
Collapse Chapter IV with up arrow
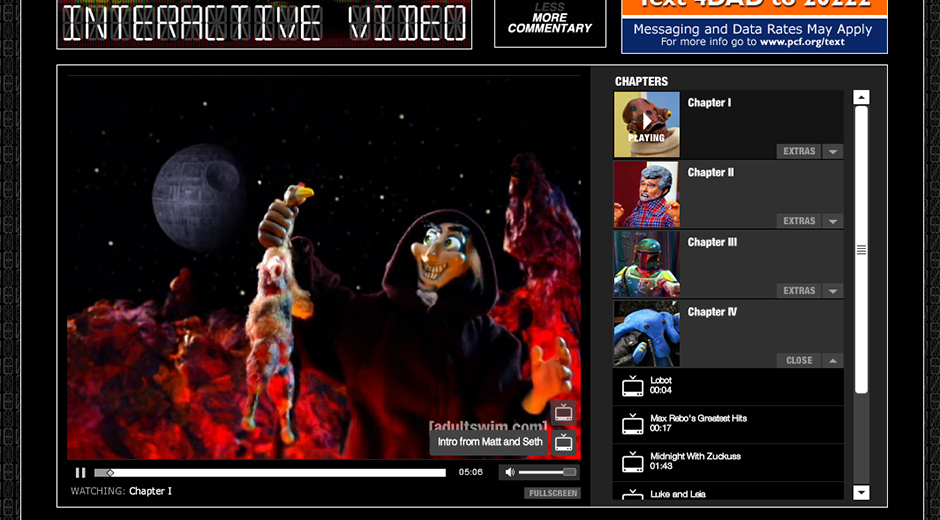pos(833,360)
